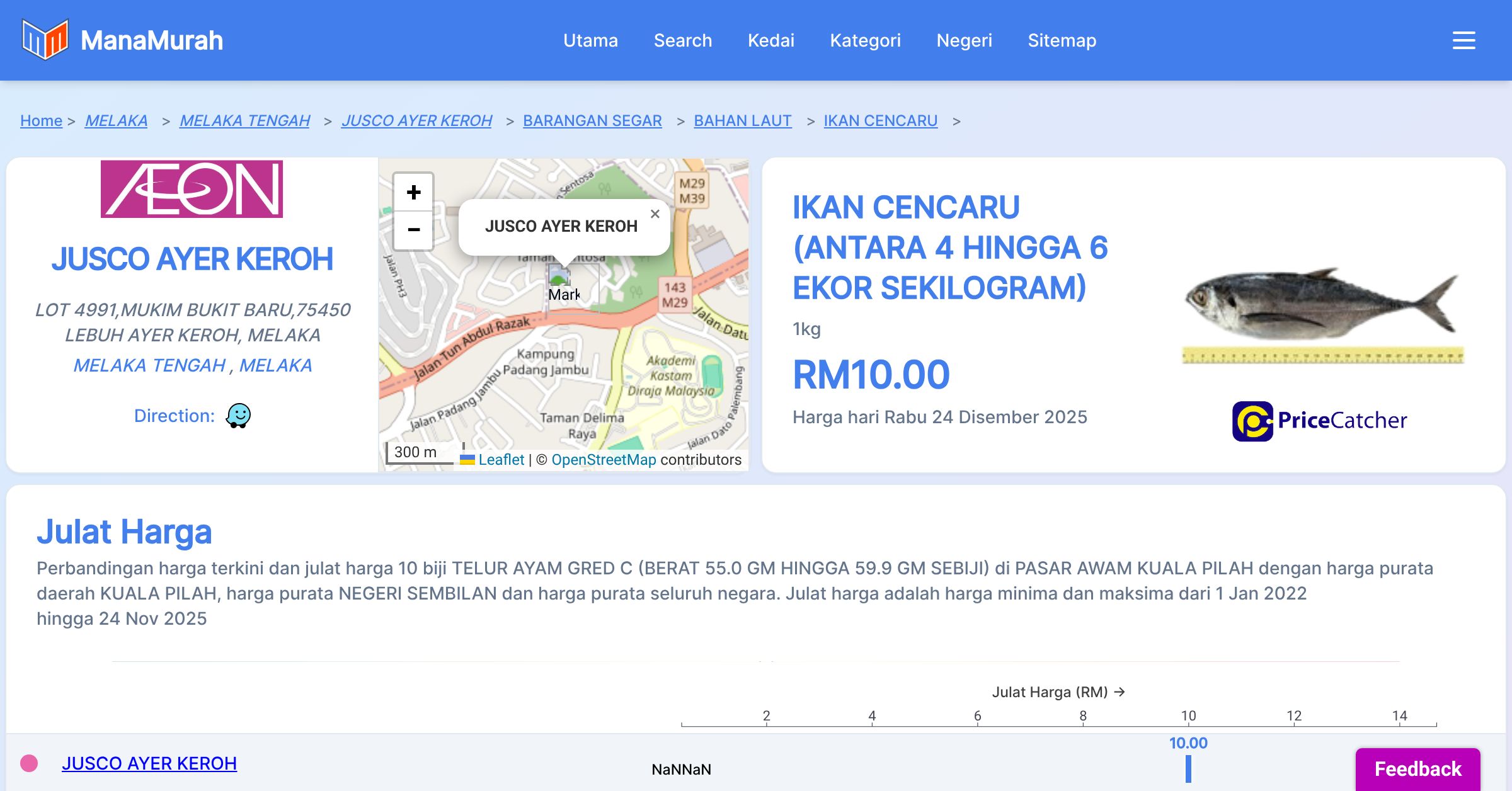The height and width of the screenshot is (791, 1512).
Task: Click the JUSCO AYER KEROH chart row link
Action: coord(149,763)
